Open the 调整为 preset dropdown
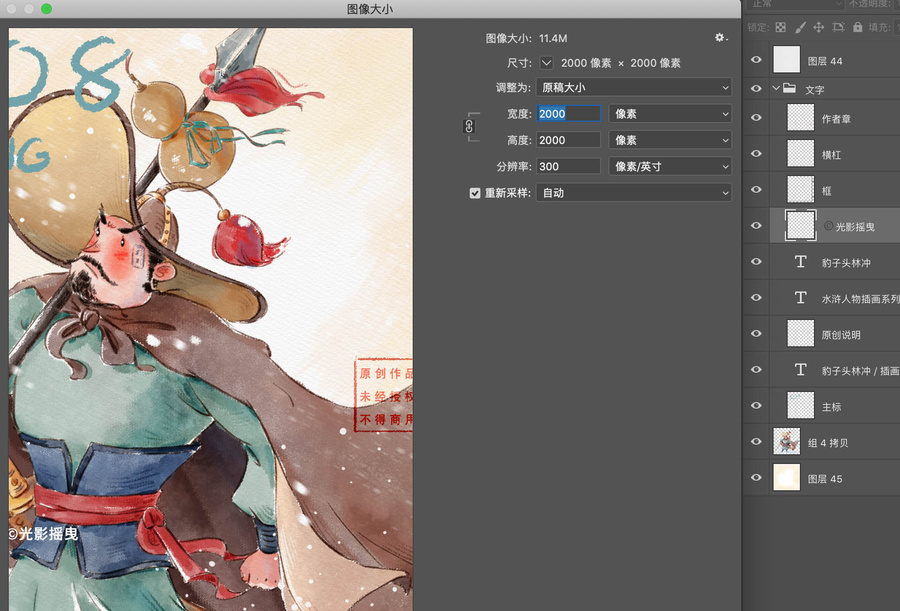The image size is (900, 611). (634, 87)
